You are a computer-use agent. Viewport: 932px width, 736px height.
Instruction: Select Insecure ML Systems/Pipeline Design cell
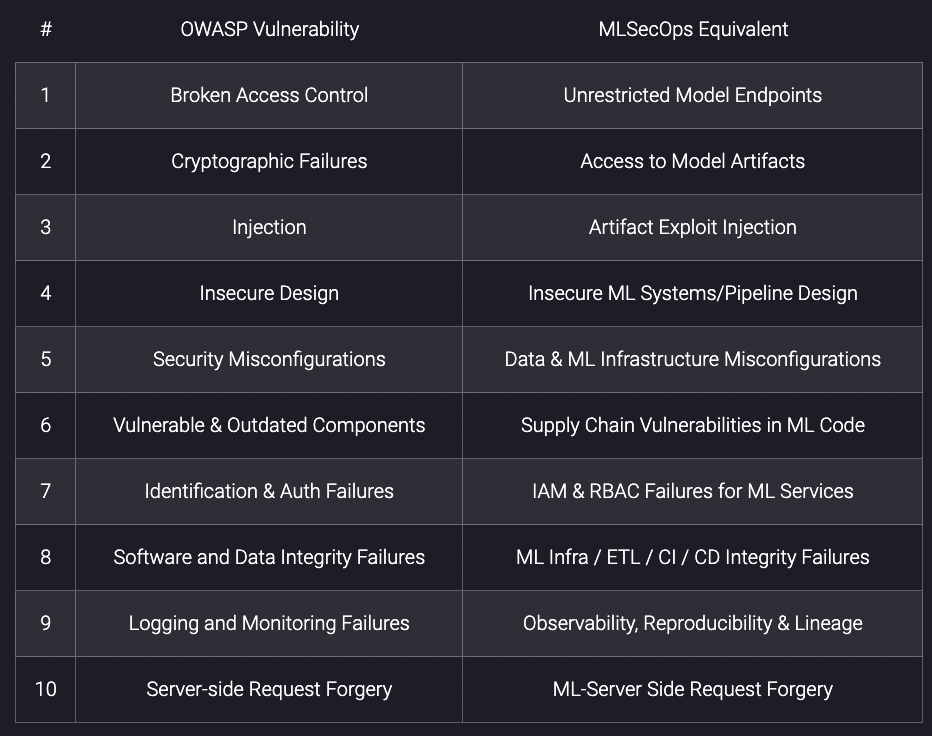coord(692,293)
